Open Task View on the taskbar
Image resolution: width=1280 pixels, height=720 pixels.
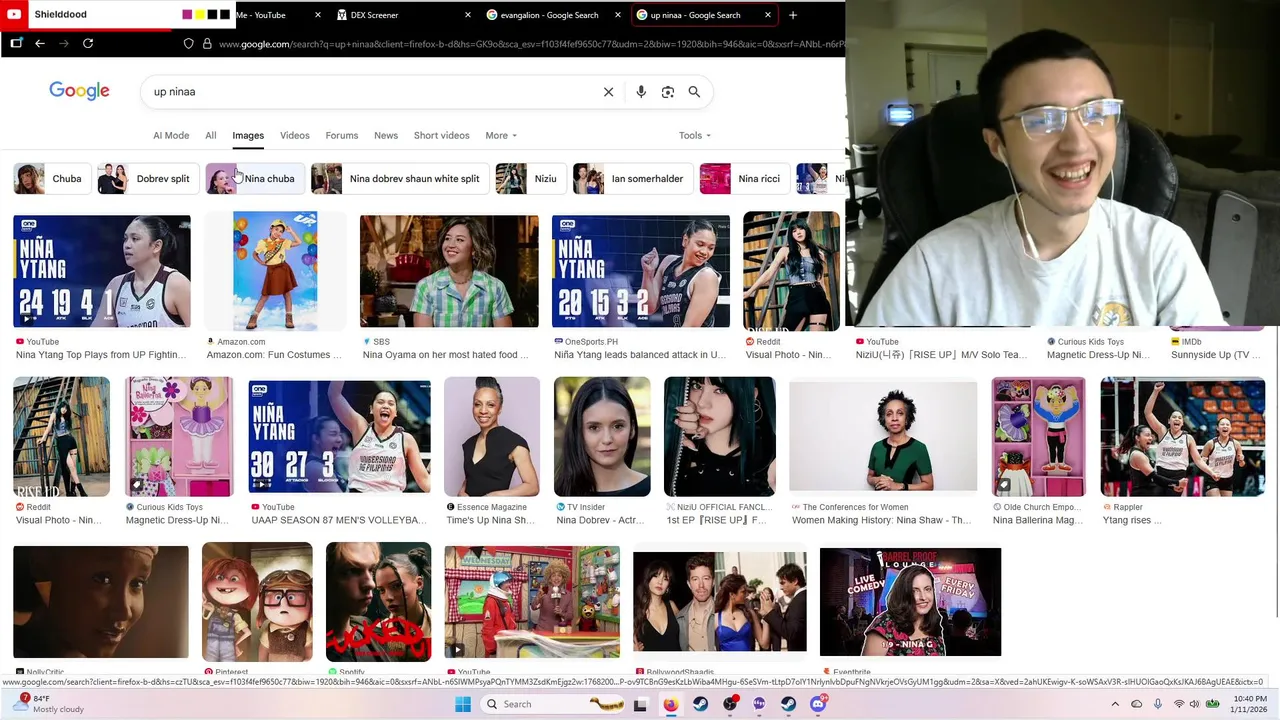click(x=641, y=704)
